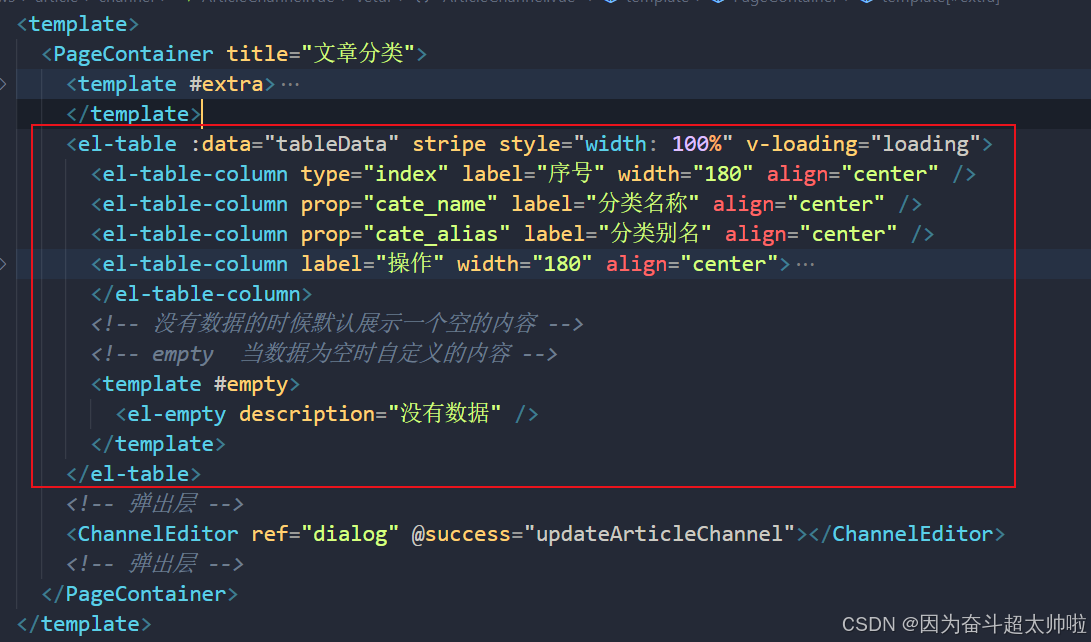1091x642 pixels.
Task: Click the @success event attribute
Action: click(x=461, y=533)
